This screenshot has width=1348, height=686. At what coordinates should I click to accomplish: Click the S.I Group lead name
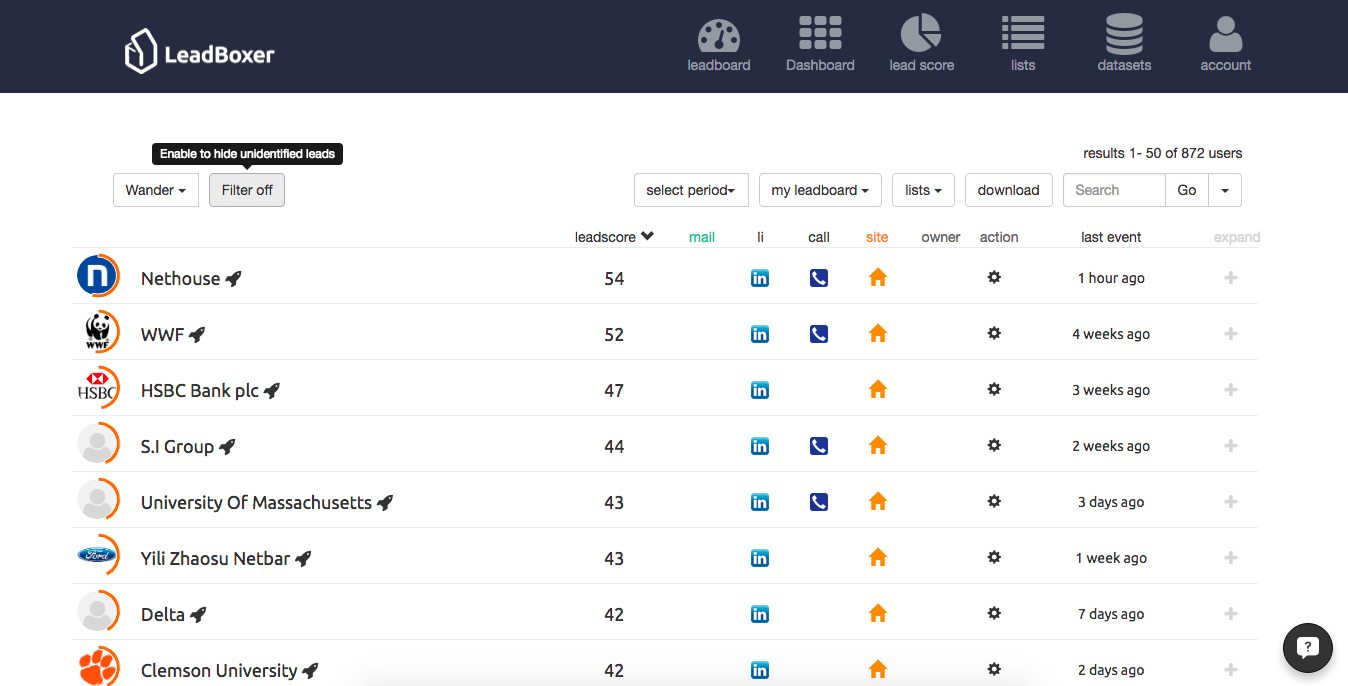point(177,446)
